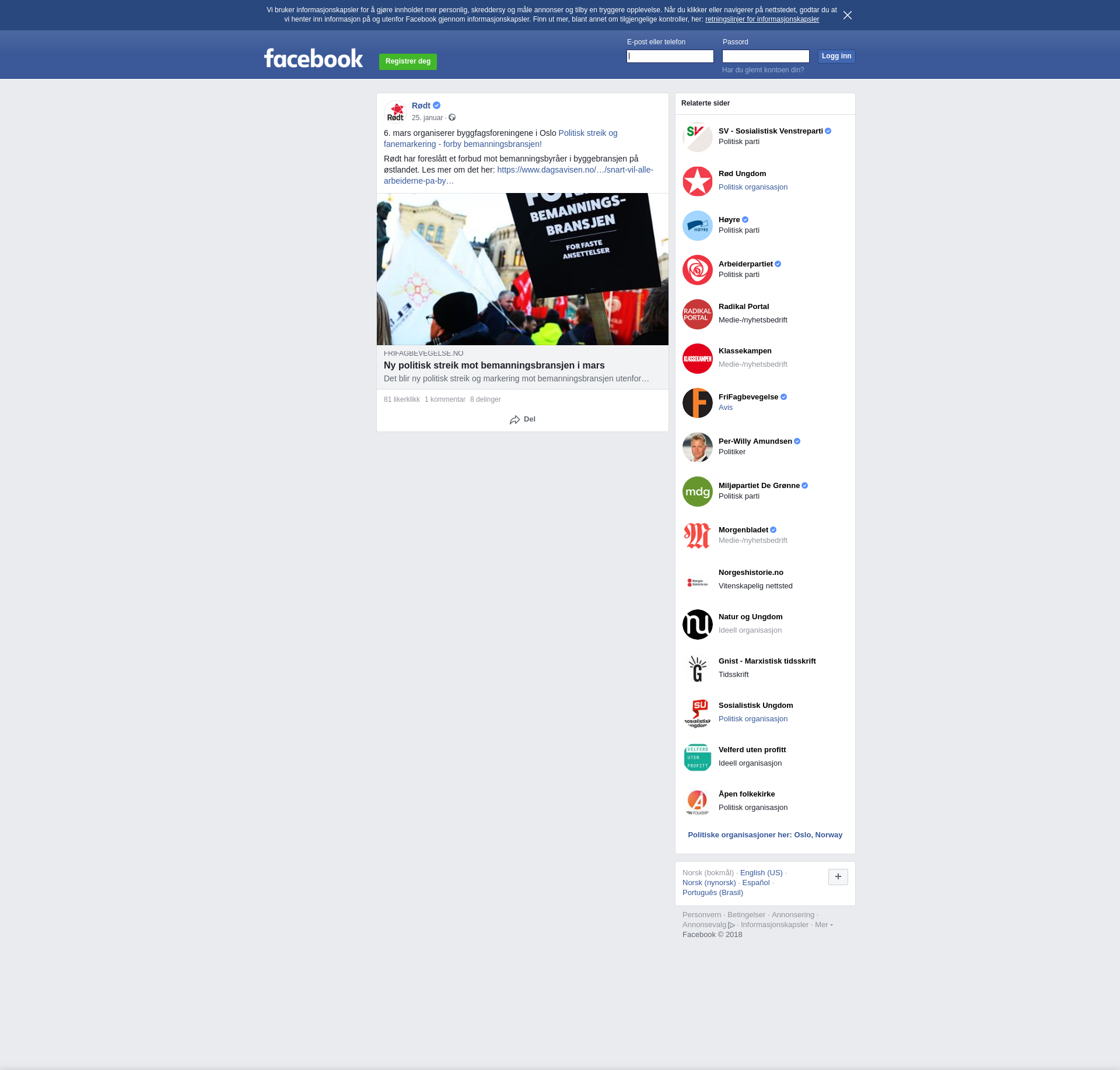Click the AdChoices icon beside Annonsevalg
The width and height of the screenshot is (1120, 1070).
(x=731, y=925)
